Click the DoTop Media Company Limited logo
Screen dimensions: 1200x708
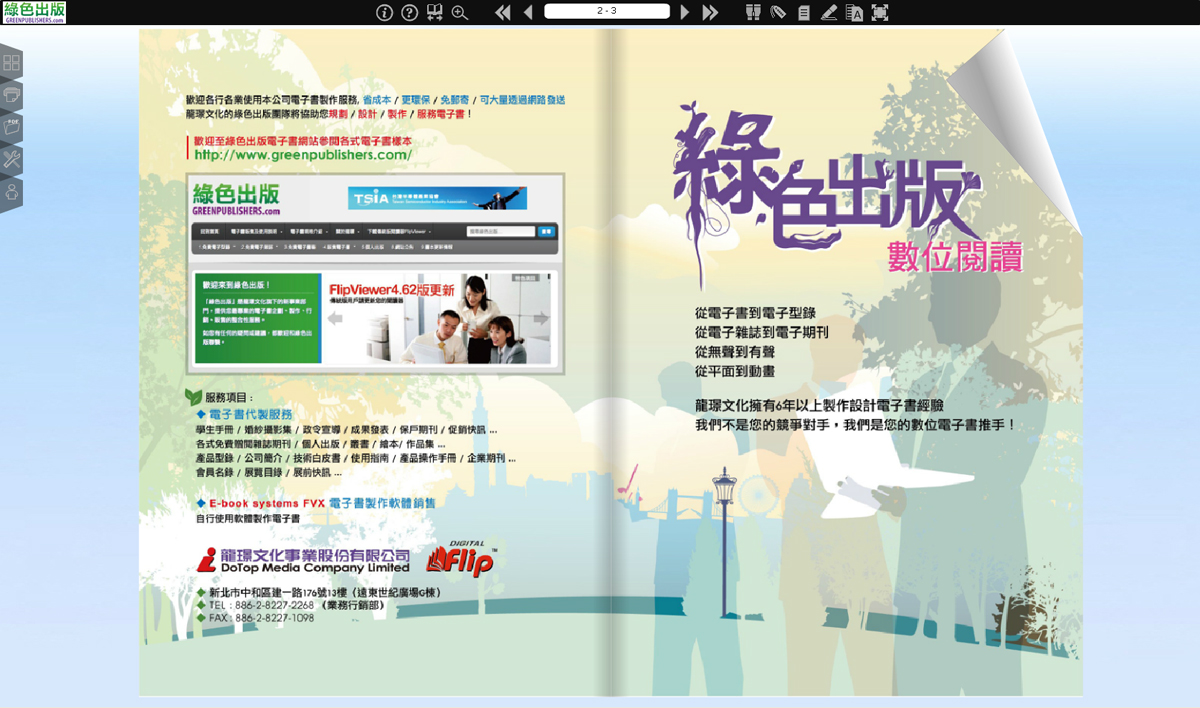coord(303,560)
